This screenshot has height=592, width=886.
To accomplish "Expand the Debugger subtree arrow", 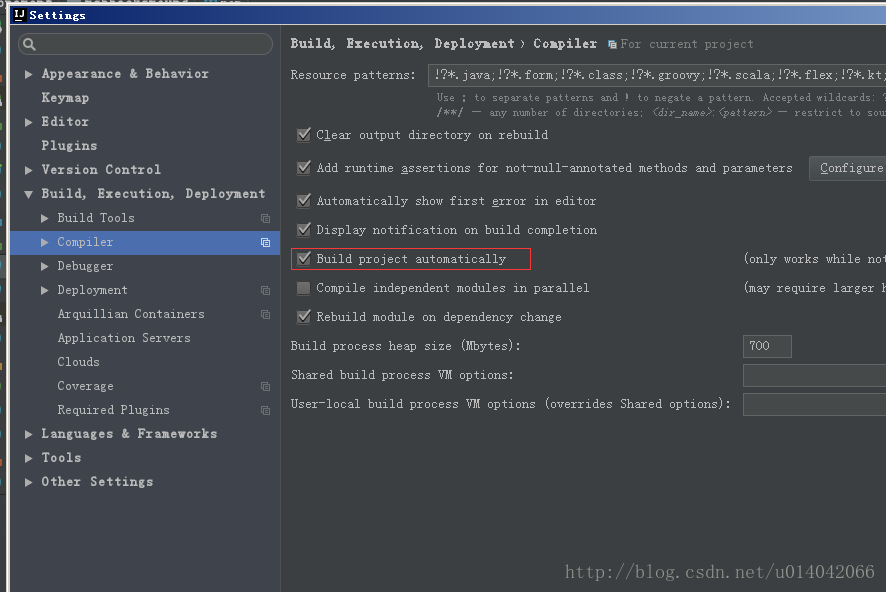I will point(45,266).
